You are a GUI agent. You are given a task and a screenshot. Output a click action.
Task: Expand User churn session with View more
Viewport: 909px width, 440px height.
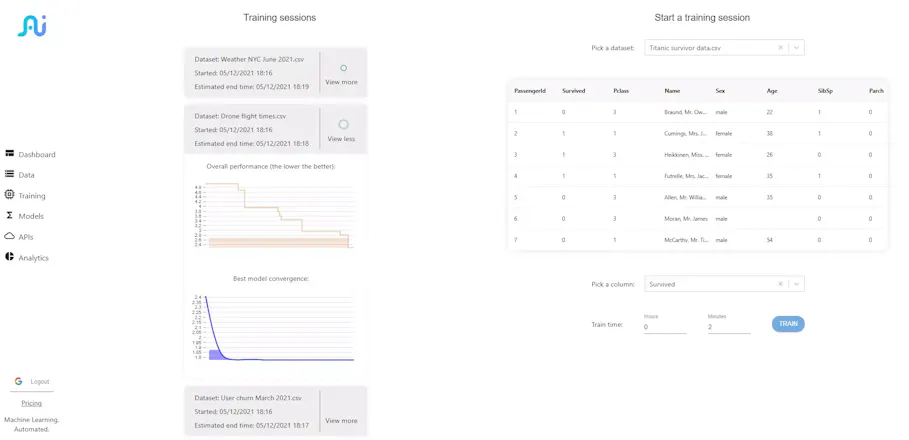(341, 421)
